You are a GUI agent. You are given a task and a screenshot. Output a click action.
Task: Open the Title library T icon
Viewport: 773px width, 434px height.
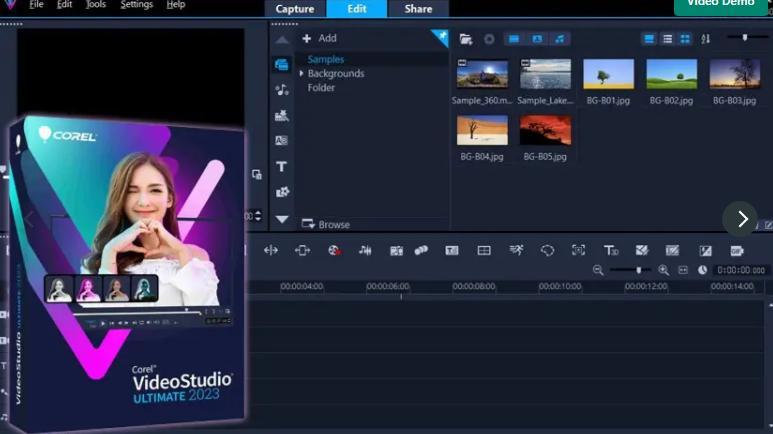click(281, 166)
